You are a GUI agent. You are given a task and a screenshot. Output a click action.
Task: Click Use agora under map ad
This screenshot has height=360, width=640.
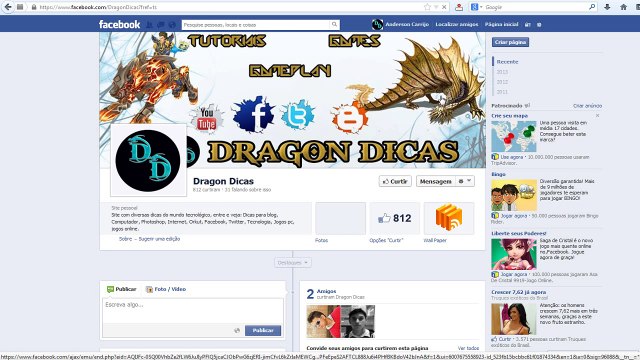(511, 157)
